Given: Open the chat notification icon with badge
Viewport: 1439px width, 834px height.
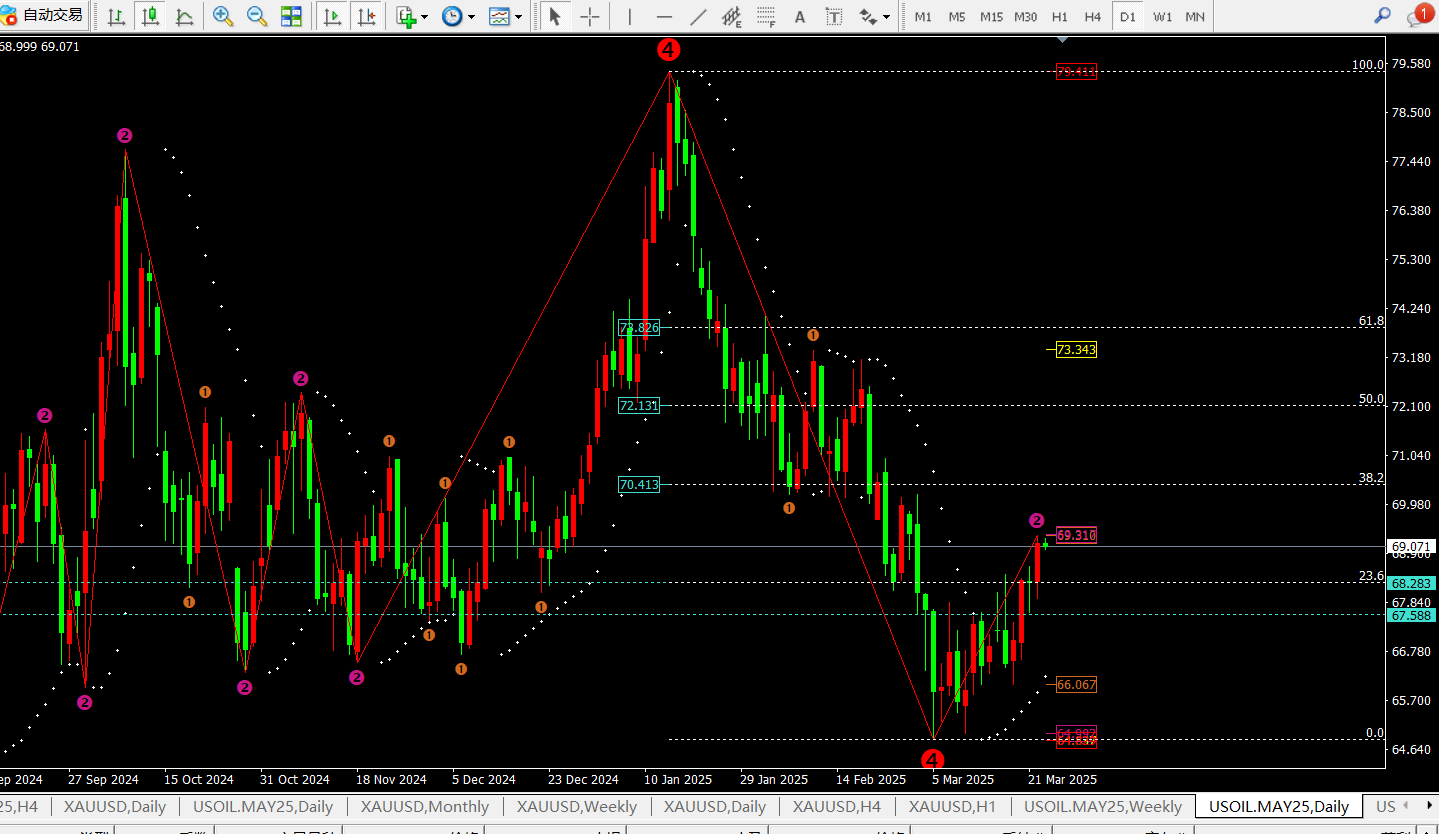Looking at the screenshot, I should (x=1418, y=16).
